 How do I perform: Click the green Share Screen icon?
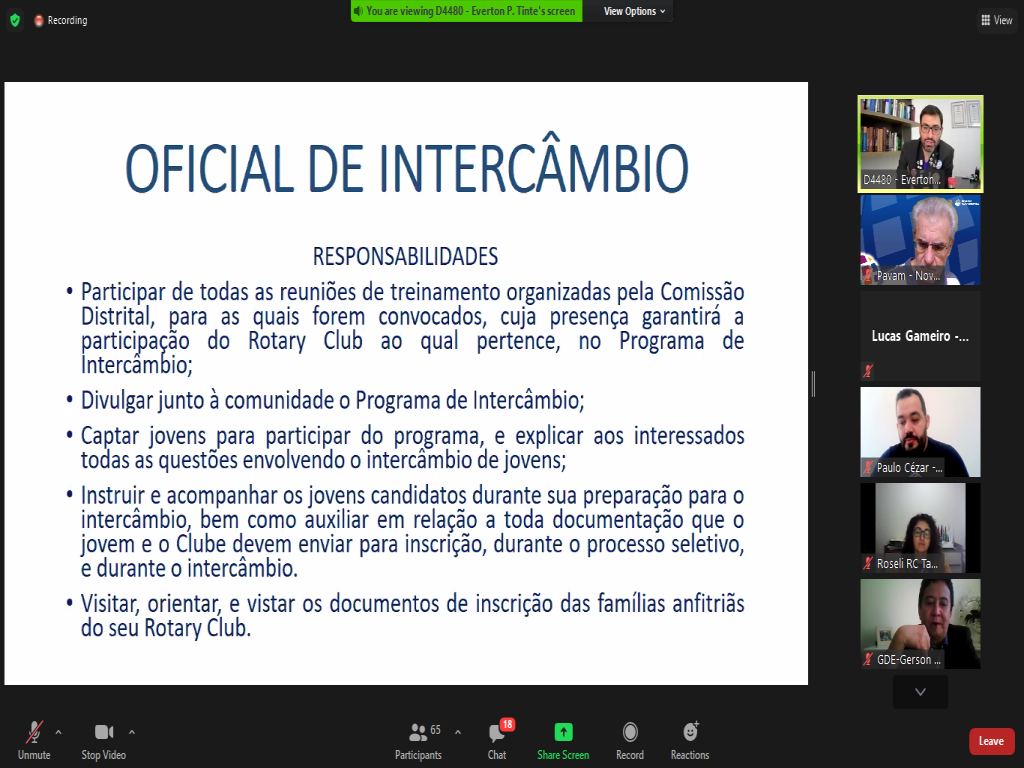tap(563, 740)
